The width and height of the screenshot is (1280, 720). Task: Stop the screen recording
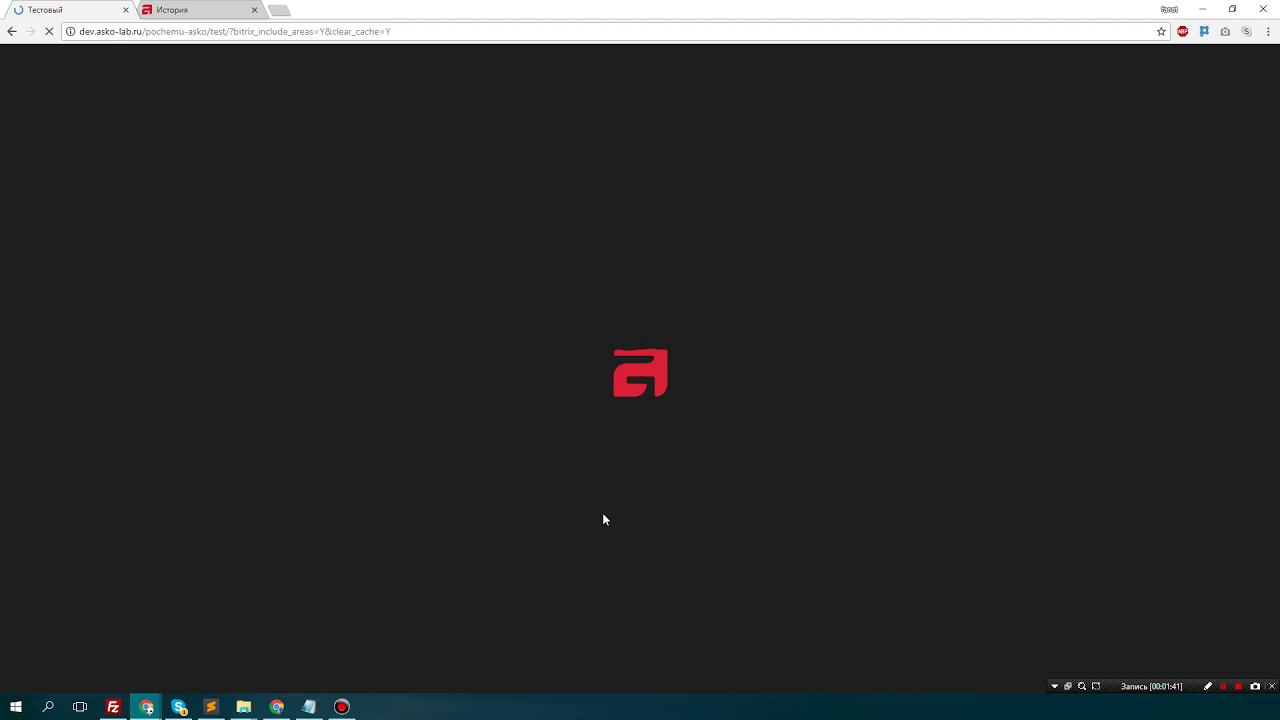coord(1238,686)
